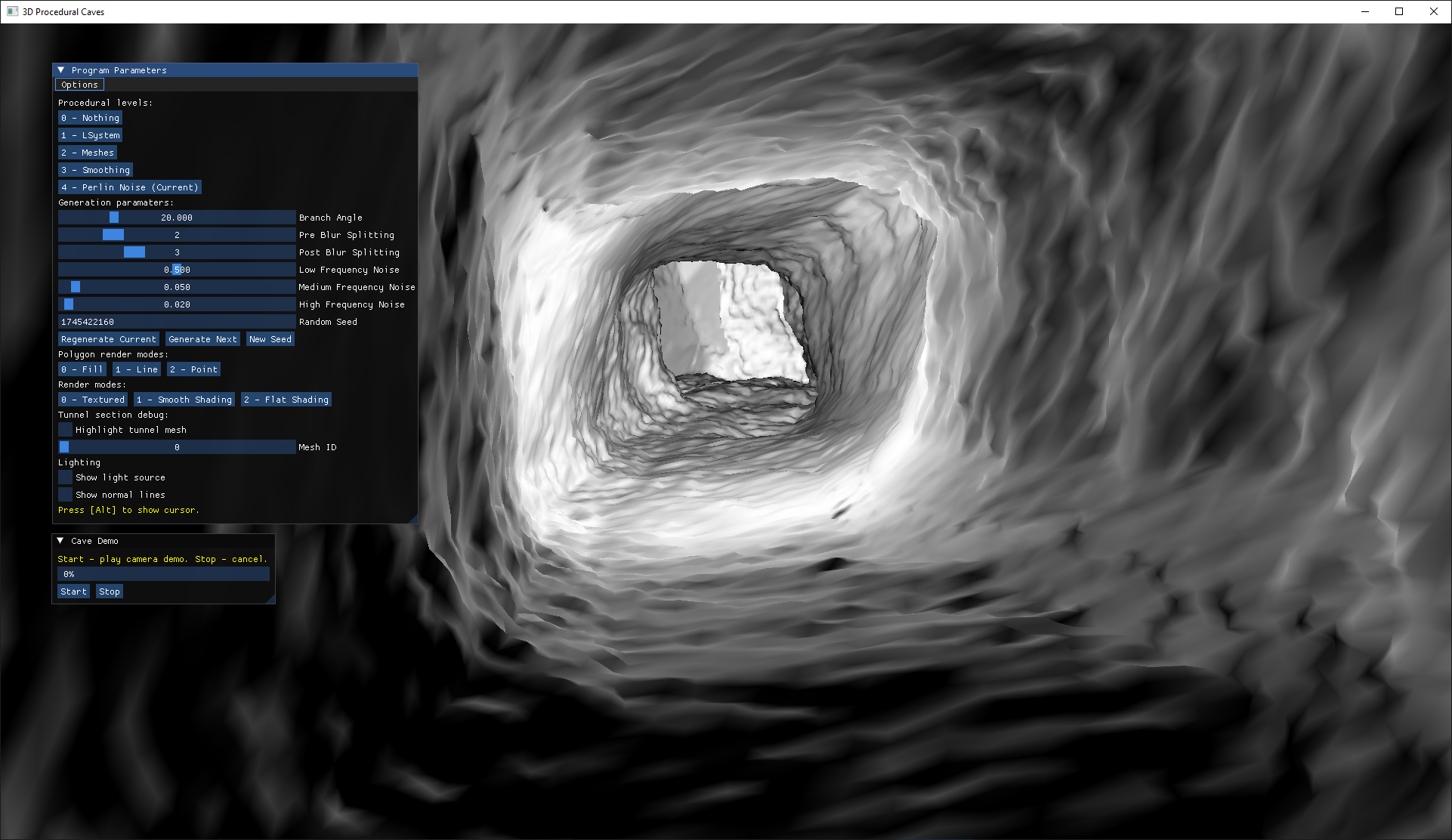Click the app icon in the title bar
The width and height of the screenshot is (1452, 840).
click(12, 11)
